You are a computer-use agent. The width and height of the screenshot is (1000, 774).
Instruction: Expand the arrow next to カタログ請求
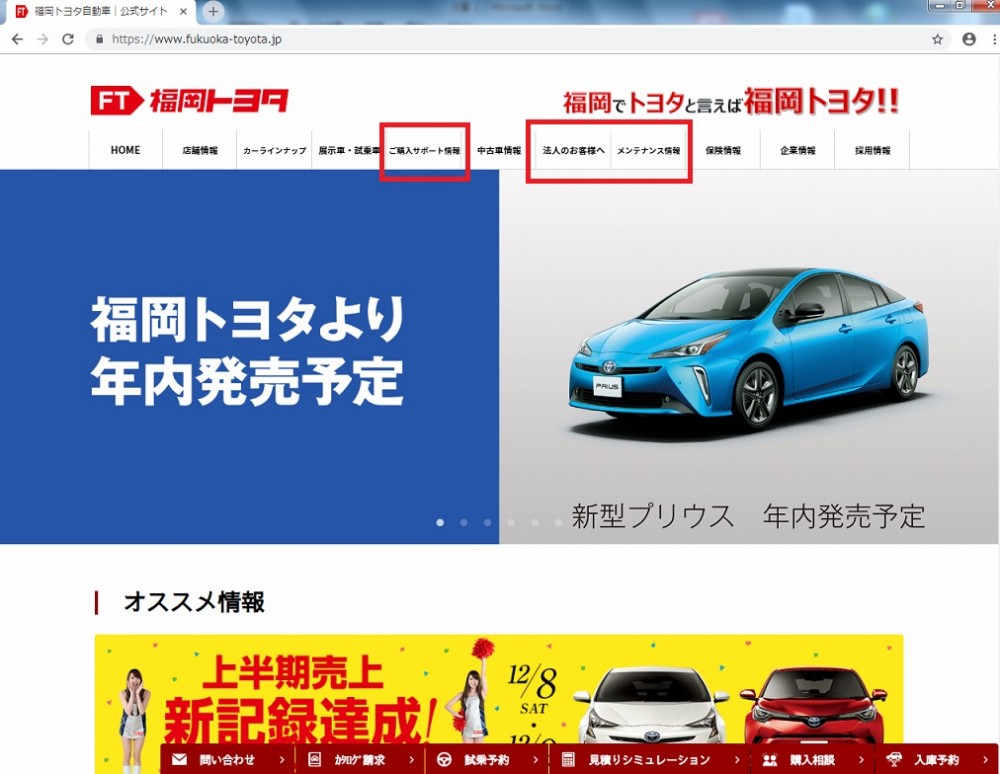click(411, 760)
